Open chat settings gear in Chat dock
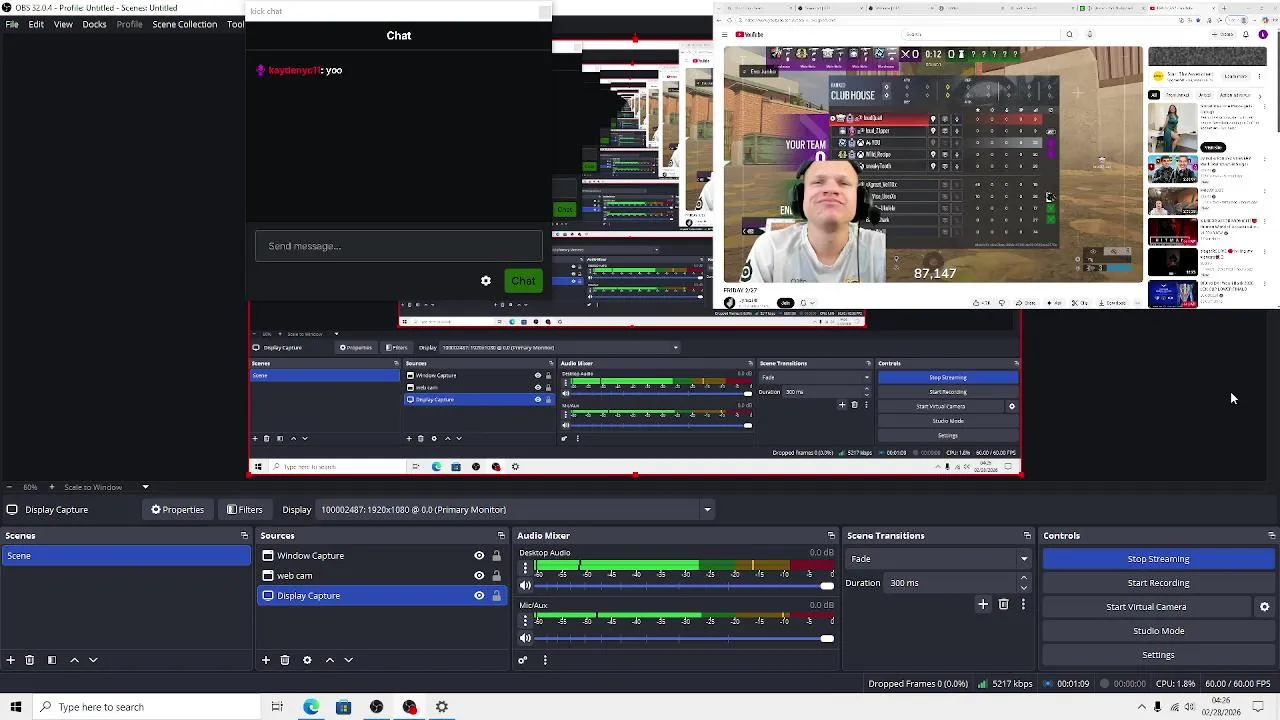 click(x=486, y=281)
